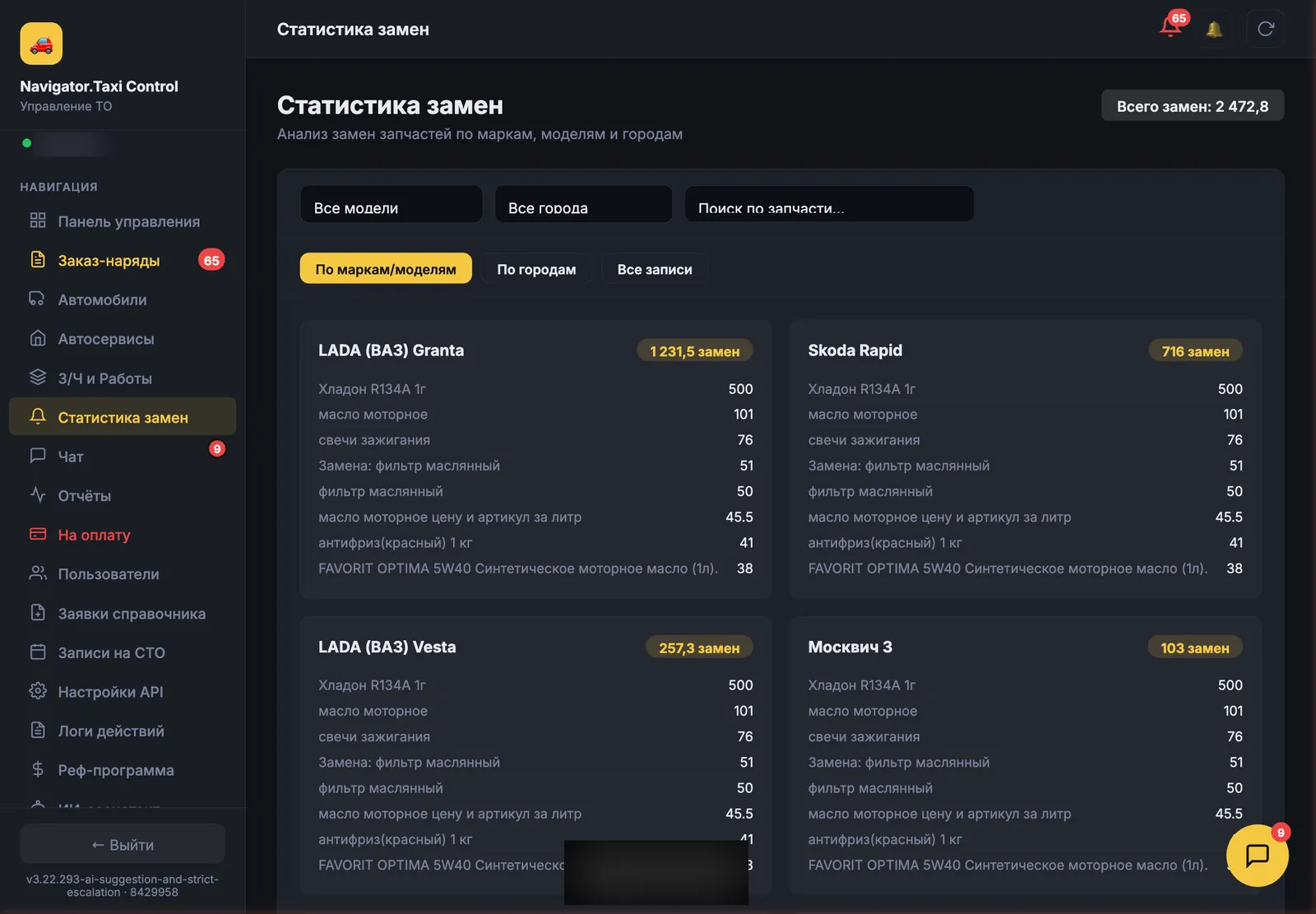Click the 1 231,5 замен badge
Image resolution: width=1316 pixels, height=914 pixels.
pos(695,351)
